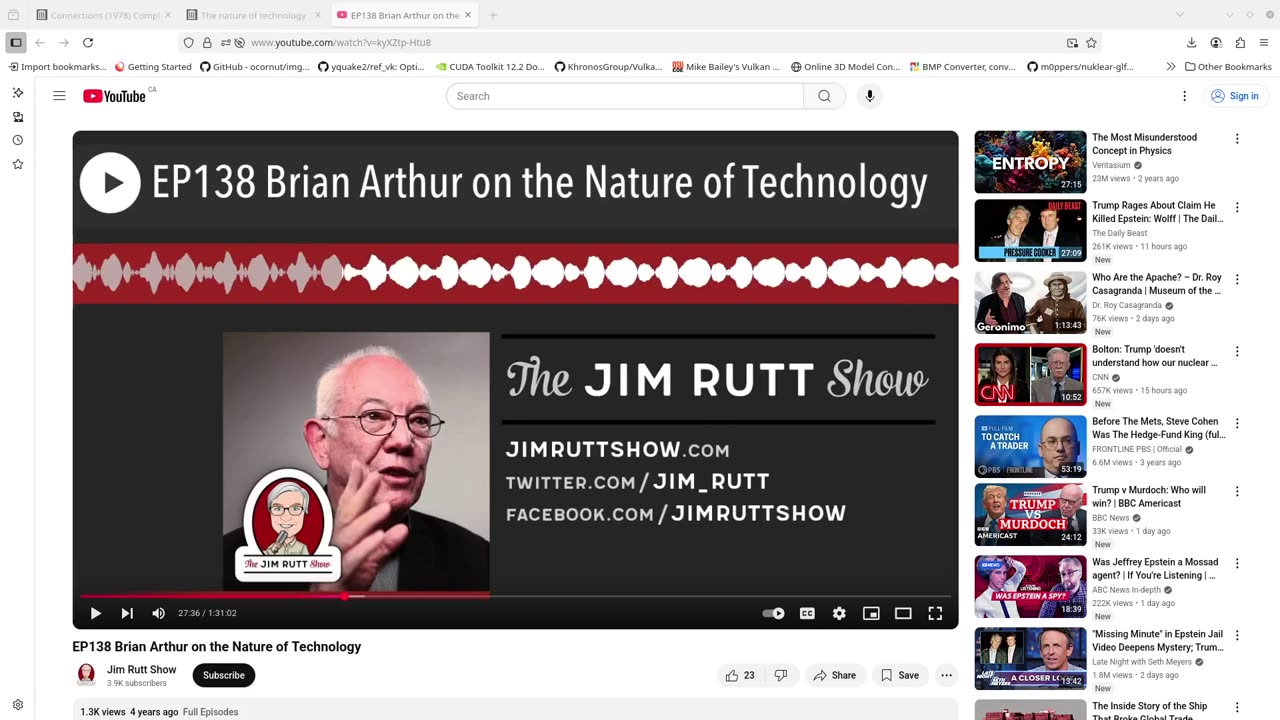Open browser sidebar settings gear icon

tap(17, 705)
